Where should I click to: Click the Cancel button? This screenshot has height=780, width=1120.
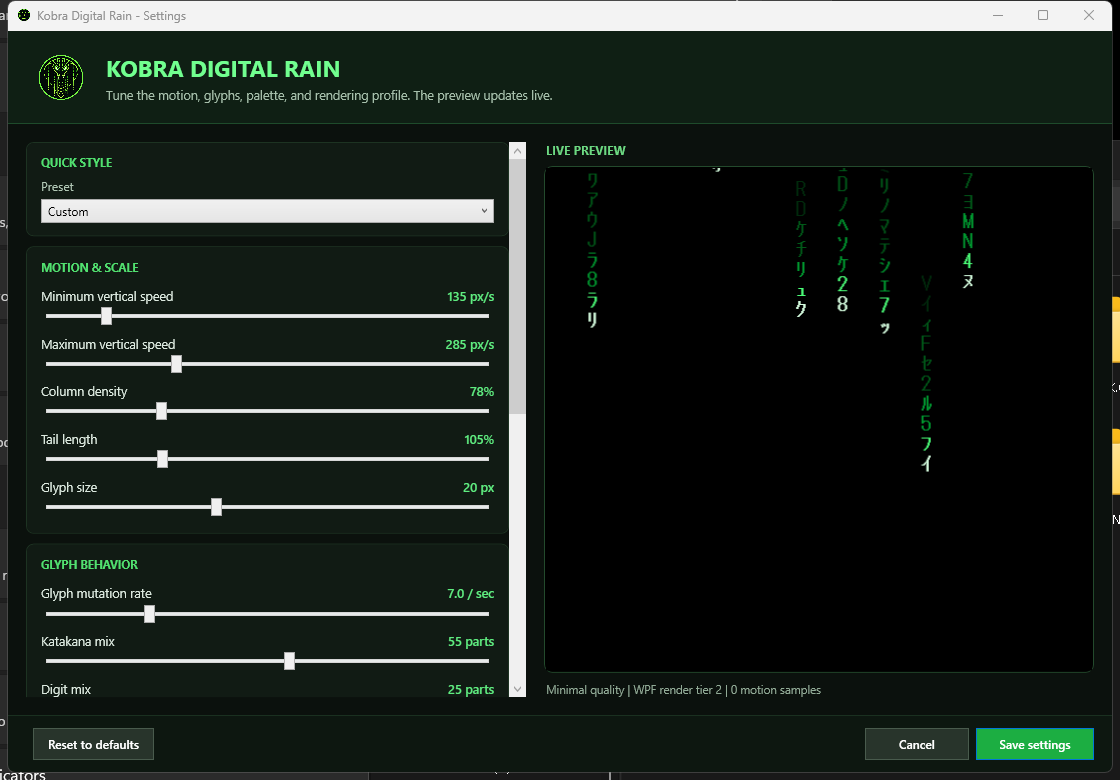click(x=916, y=744)
